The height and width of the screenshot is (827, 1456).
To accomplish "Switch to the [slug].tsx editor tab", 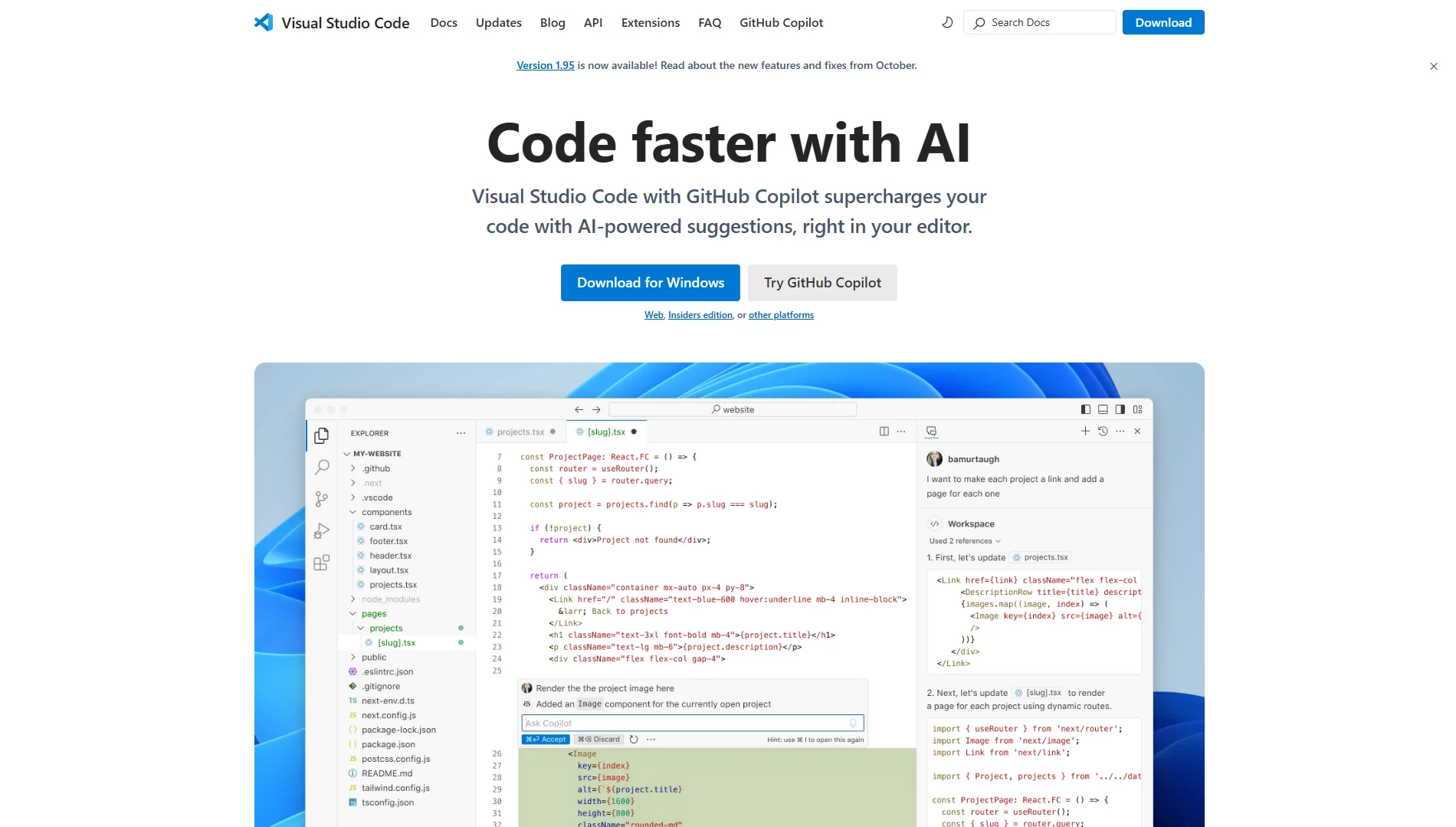I will pos(606,432).
